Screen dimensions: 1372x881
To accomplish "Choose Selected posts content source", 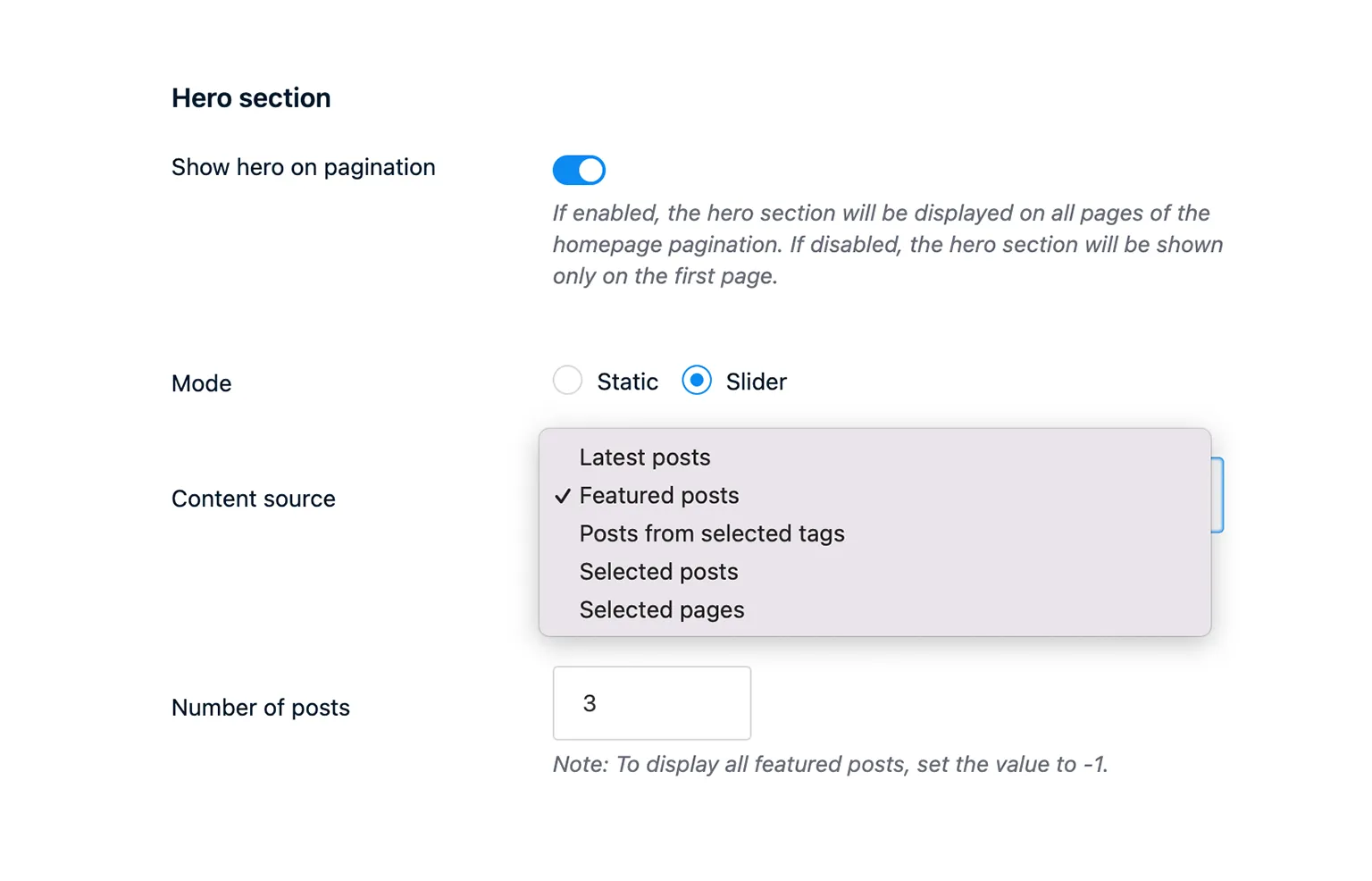I will pyautogui.click(x=658, y=572).
